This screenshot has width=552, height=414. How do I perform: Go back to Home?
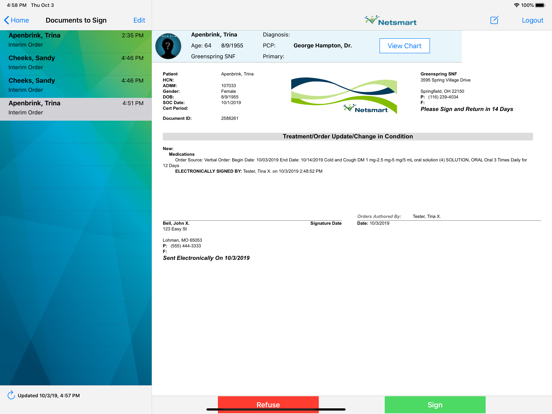tap(17, 20)
